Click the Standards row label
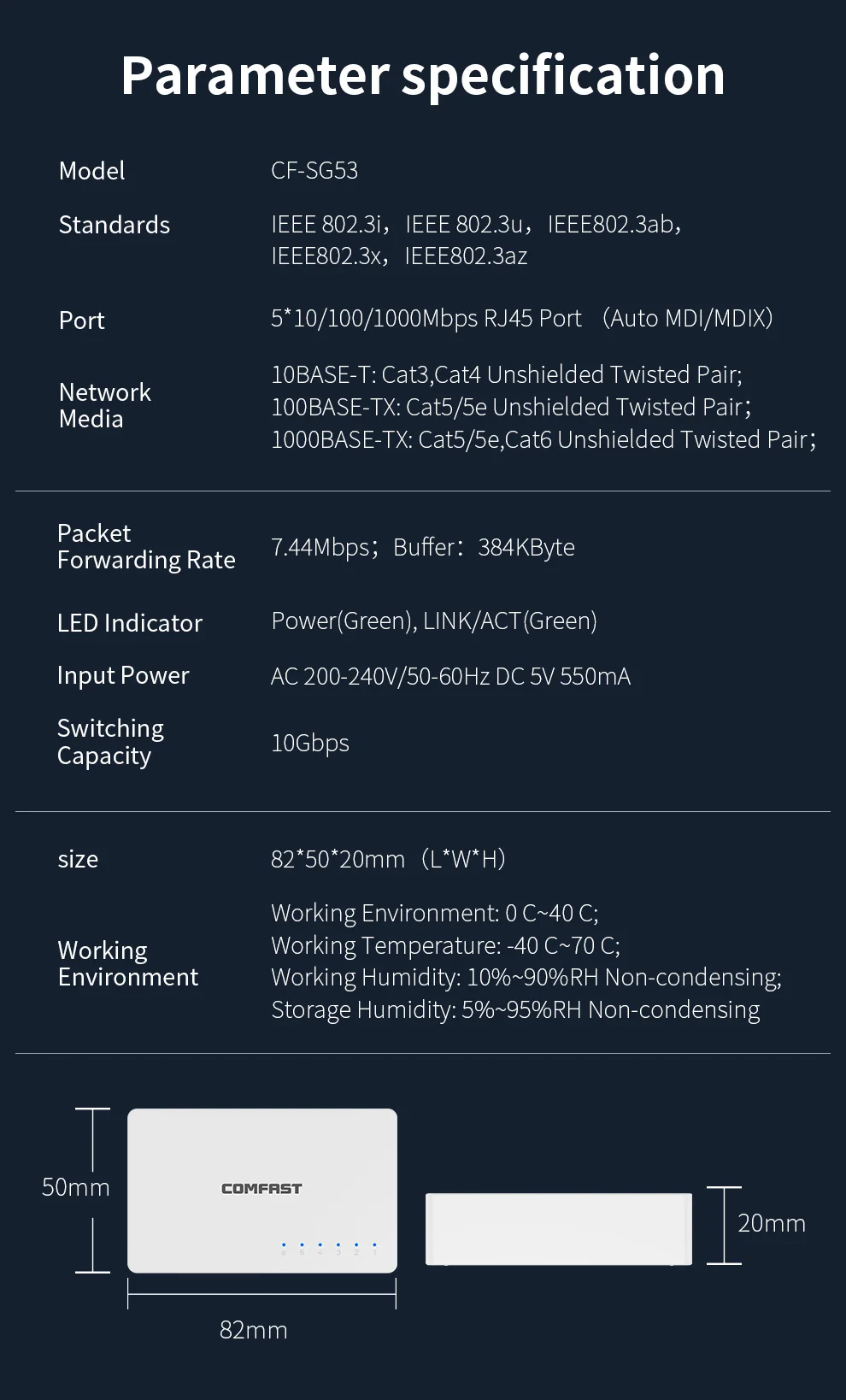Viewport: 846px width, 1400px height. click(115, 225)
